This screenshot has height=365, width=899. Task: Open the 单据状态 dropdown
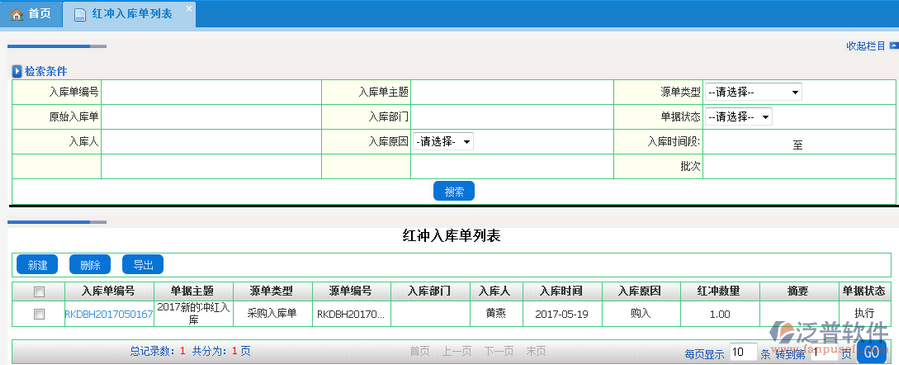[738, 116]
